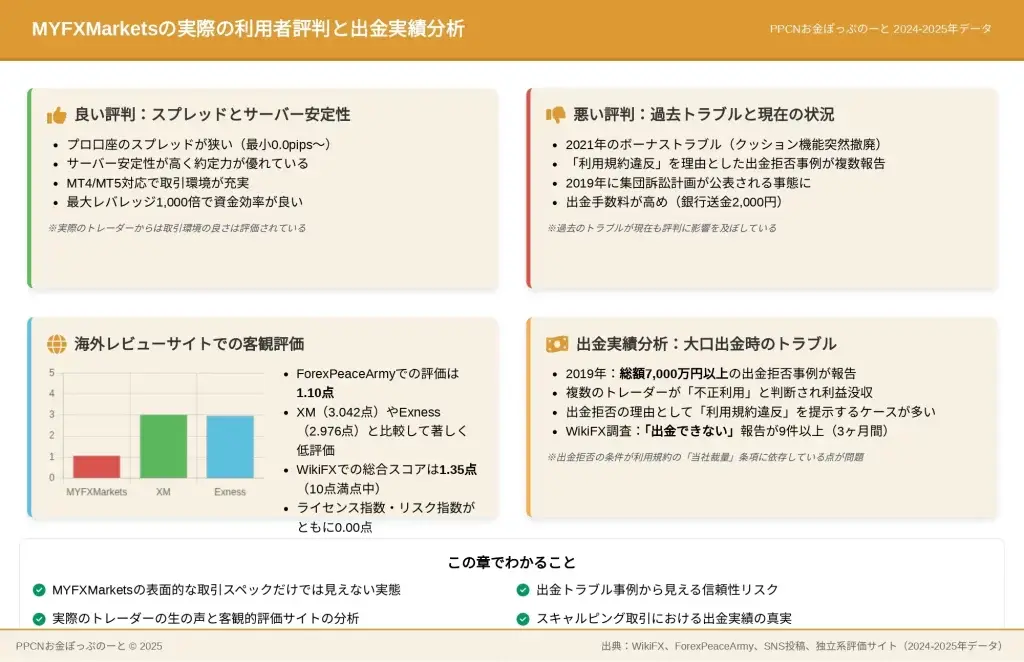Click green check icon beside 実際のトレーダーの生の声
1024x662 pixels.
39,619
